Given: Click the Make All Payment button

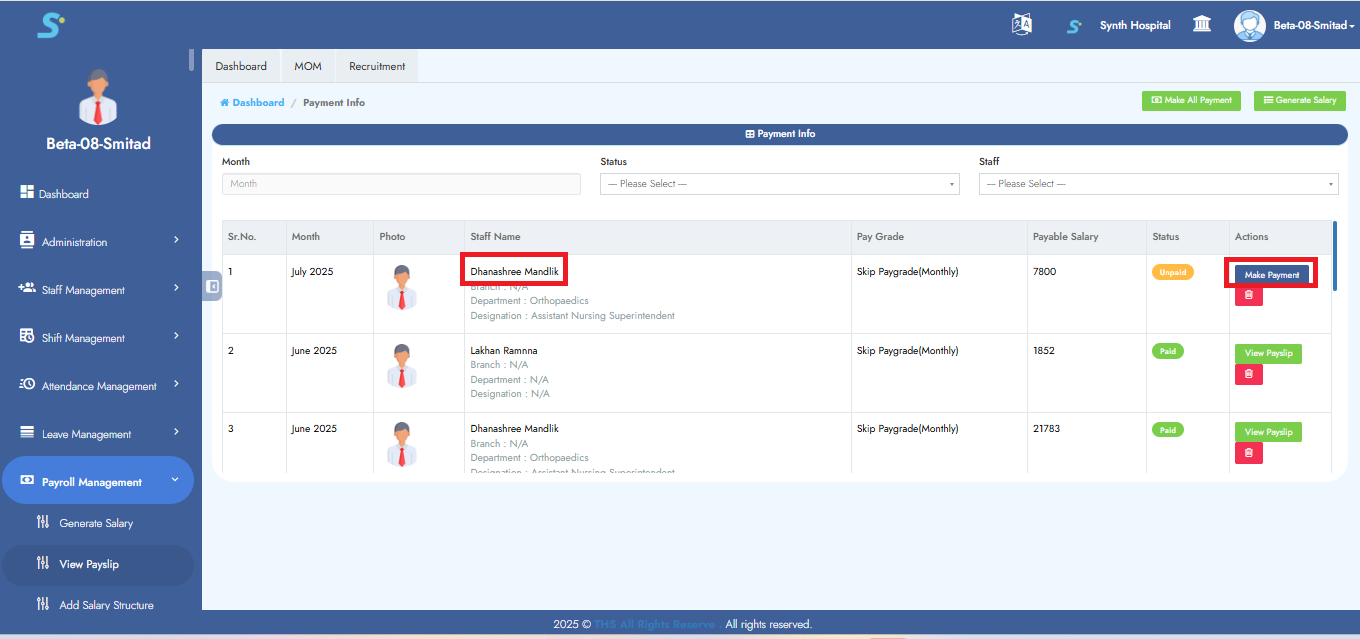Looking at the screenshot, I should pyautogui.click(x=1191, y=100).
